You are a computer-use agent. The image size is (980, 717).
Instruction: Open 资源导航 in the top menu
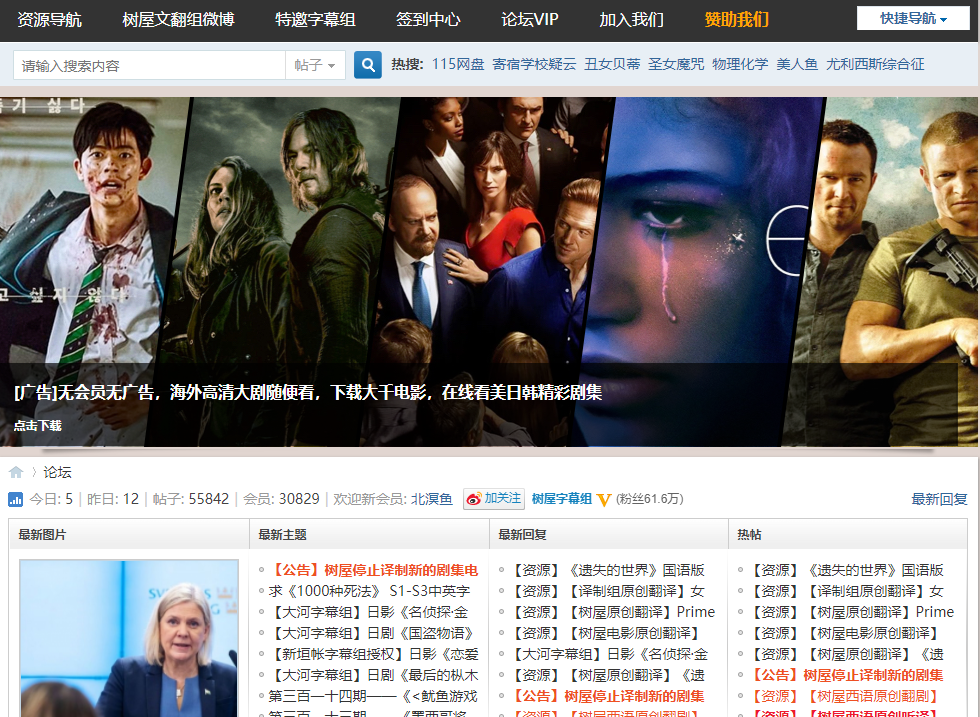(x=49, y=19)
